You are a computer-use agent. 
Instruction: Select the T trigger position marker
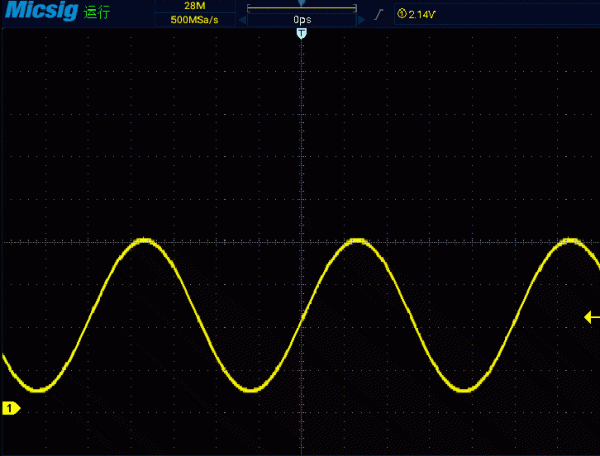302,33
